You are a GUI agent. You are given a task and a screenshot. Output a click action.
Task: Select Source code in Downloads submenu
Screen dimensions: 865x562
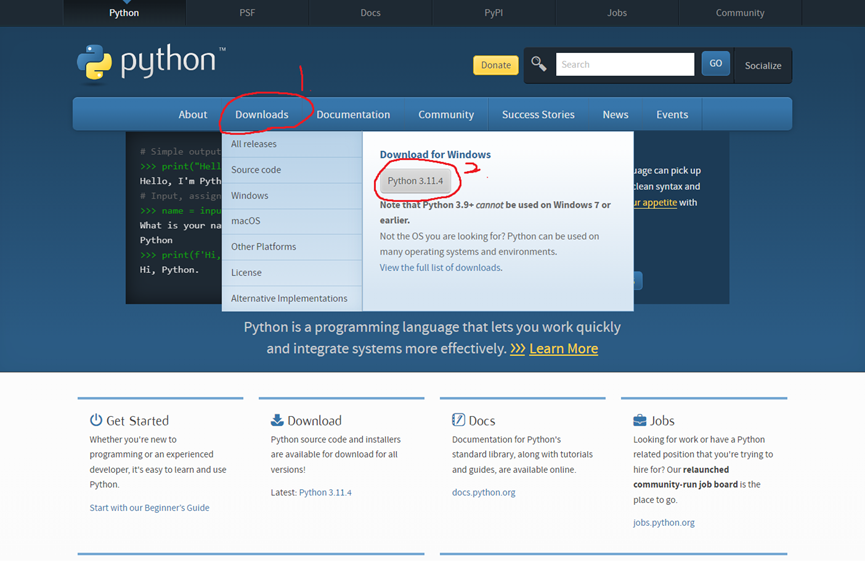(x=292, y=170)
